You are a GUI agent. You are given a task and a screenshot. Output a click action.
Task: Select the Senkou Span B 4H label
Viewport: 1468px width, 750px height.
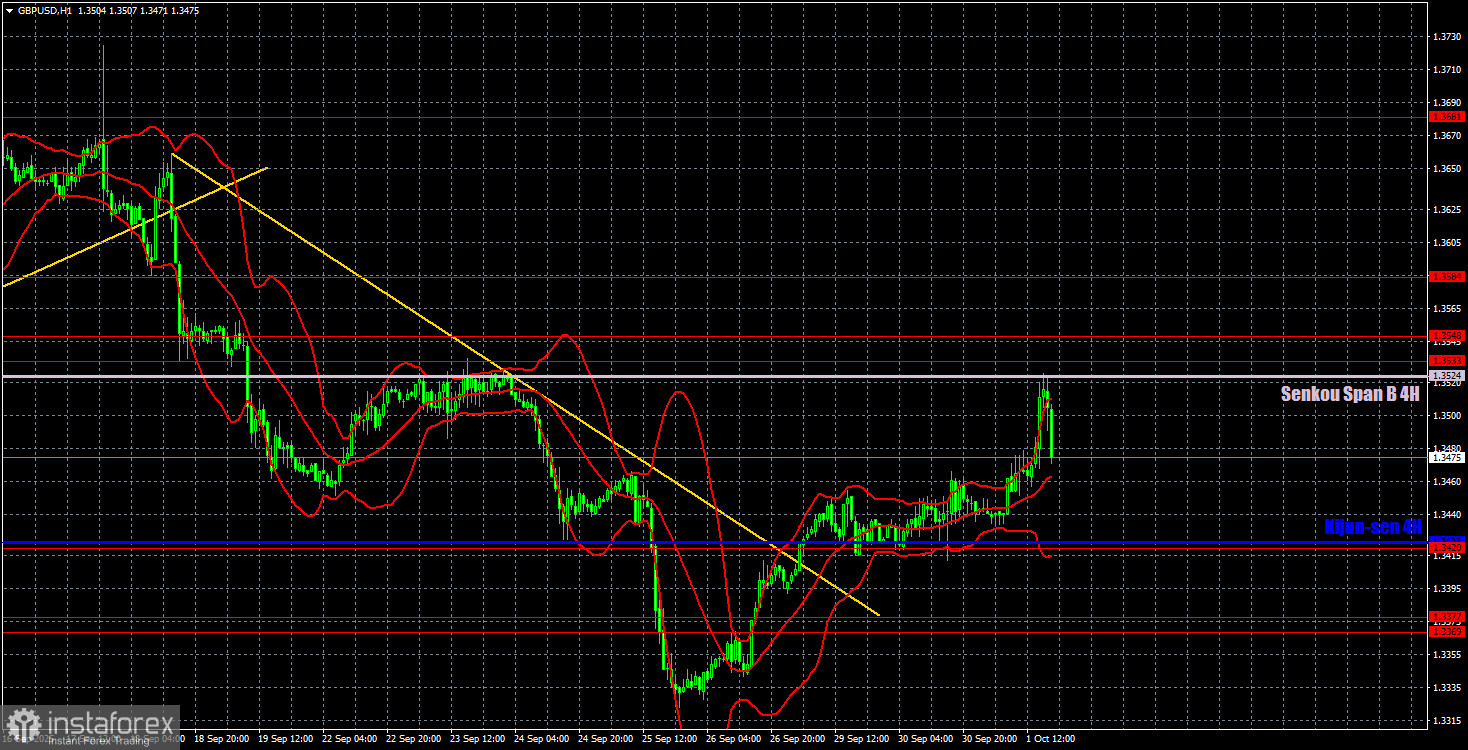coord(1350,395)
